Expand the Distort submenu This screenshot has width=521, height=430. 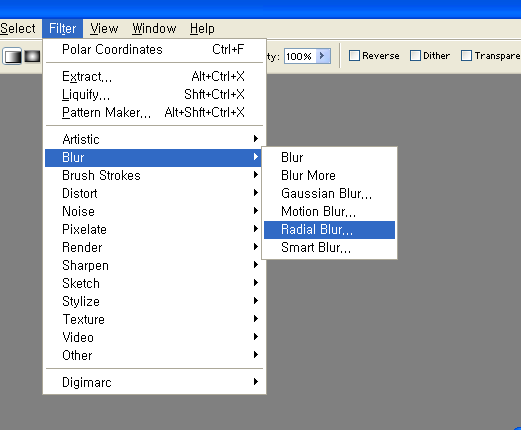tap(154, 193)
